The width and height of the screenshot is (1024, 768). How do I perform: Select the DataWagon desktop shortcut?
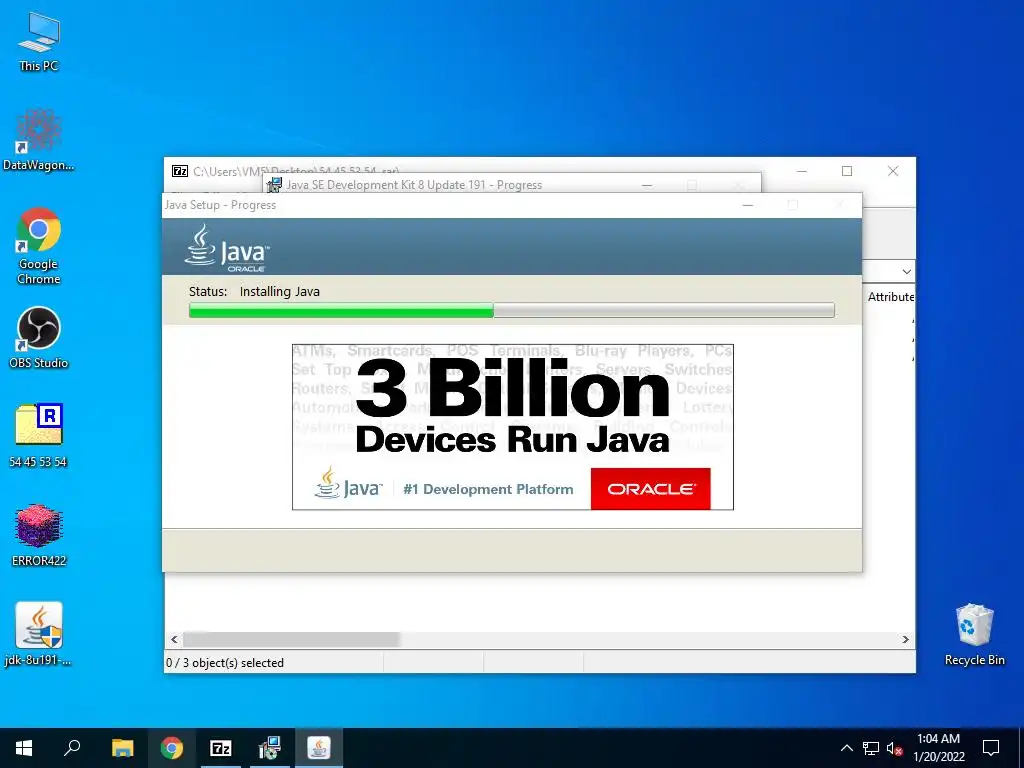39,140
